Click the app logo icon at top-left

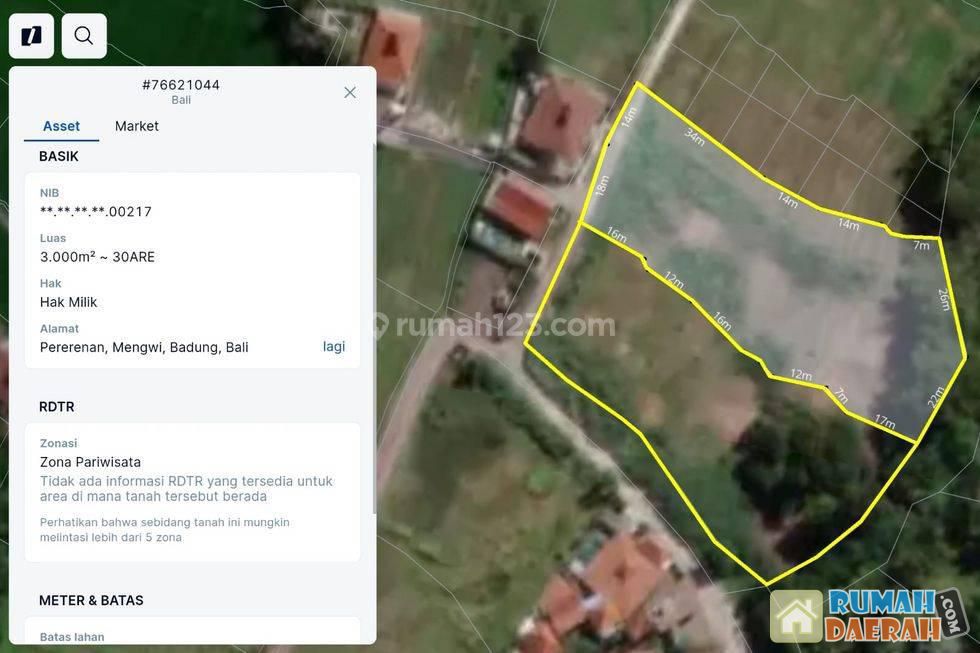[x=31, y=36]
